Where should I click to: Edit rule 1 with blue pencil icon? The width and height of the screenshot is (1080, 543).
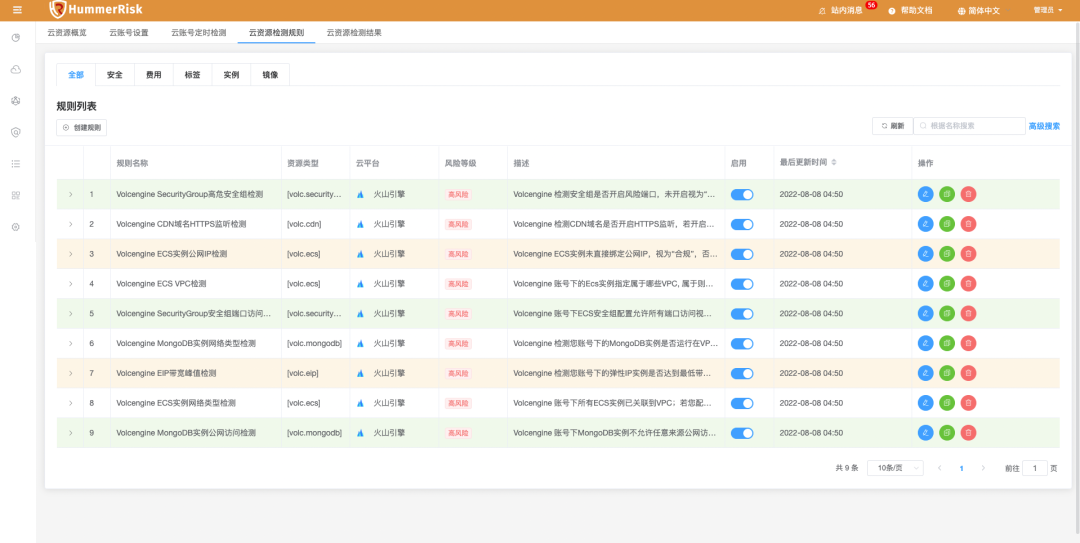(926, 194)
